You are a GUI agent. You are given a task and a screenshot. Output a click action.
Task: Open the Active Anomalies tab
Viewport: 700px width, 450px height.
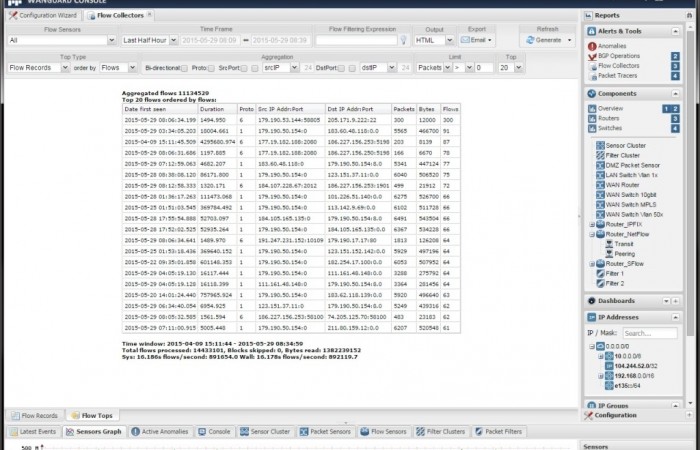click(159, 432)
